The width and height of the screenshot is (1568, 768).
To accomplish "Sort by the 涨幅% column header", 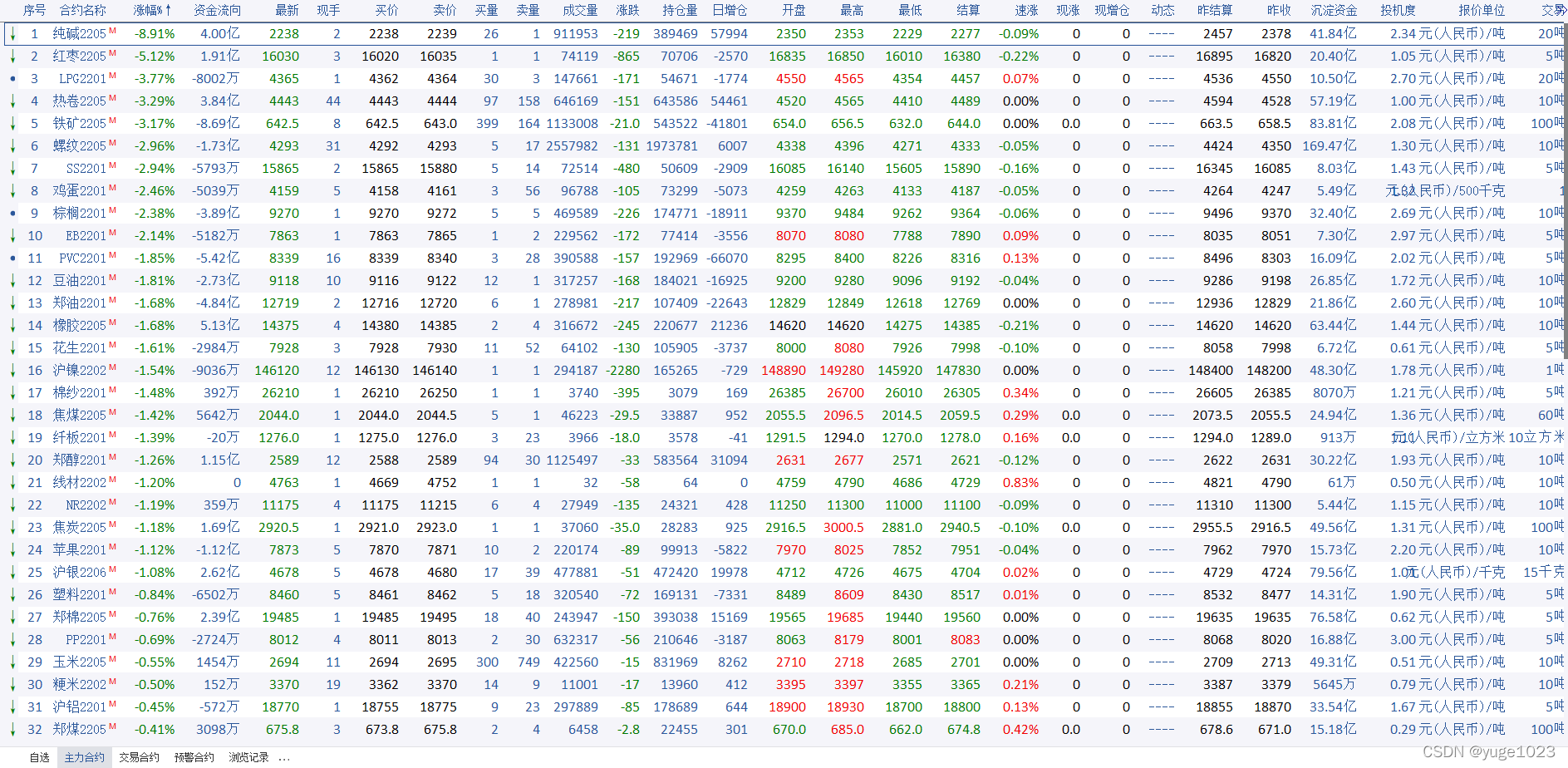I will [152, 10].
